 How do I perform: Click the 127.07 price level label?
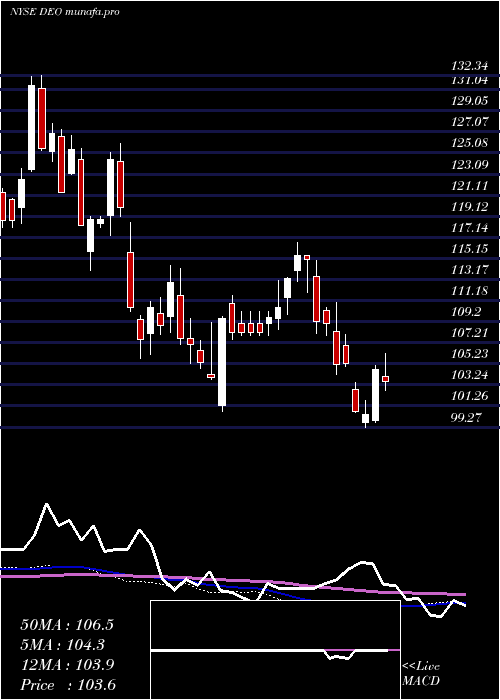(470, 122)
